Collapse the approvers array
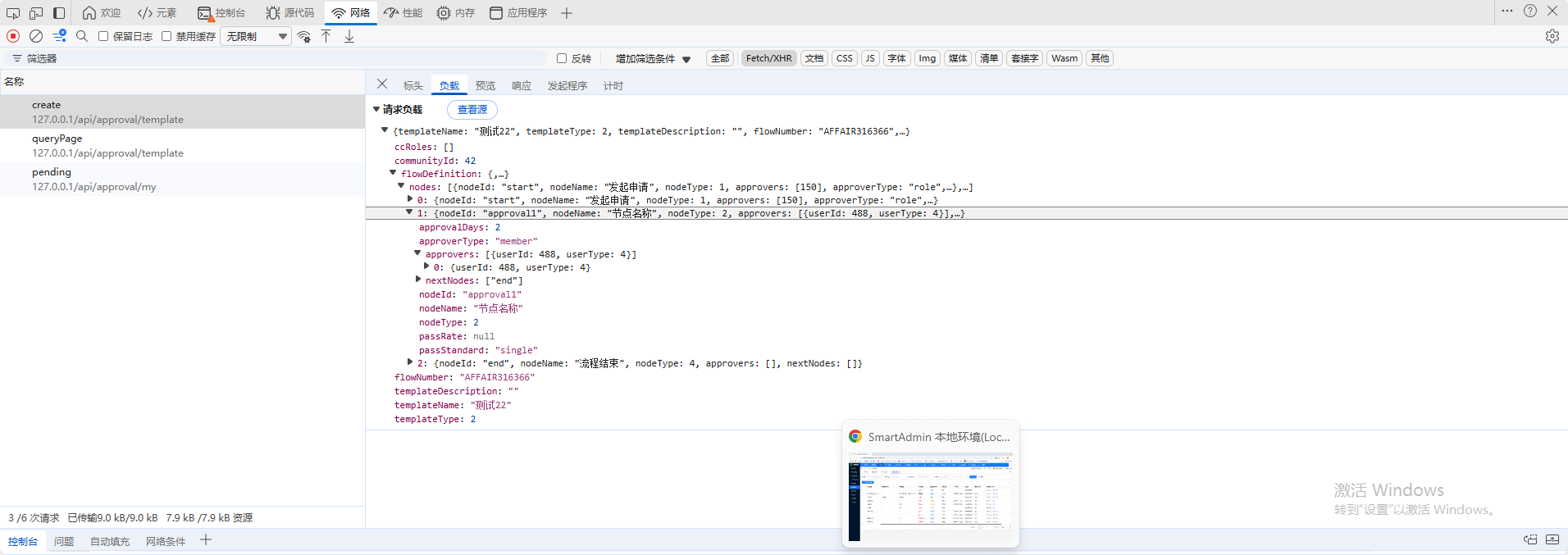Viewport: 1568px width, 555px height. click(x=417, y=253)
